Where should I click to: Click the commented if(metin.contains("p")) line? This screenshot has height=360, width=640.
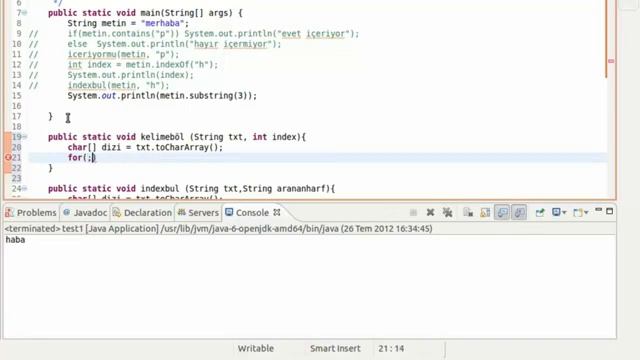213,33
